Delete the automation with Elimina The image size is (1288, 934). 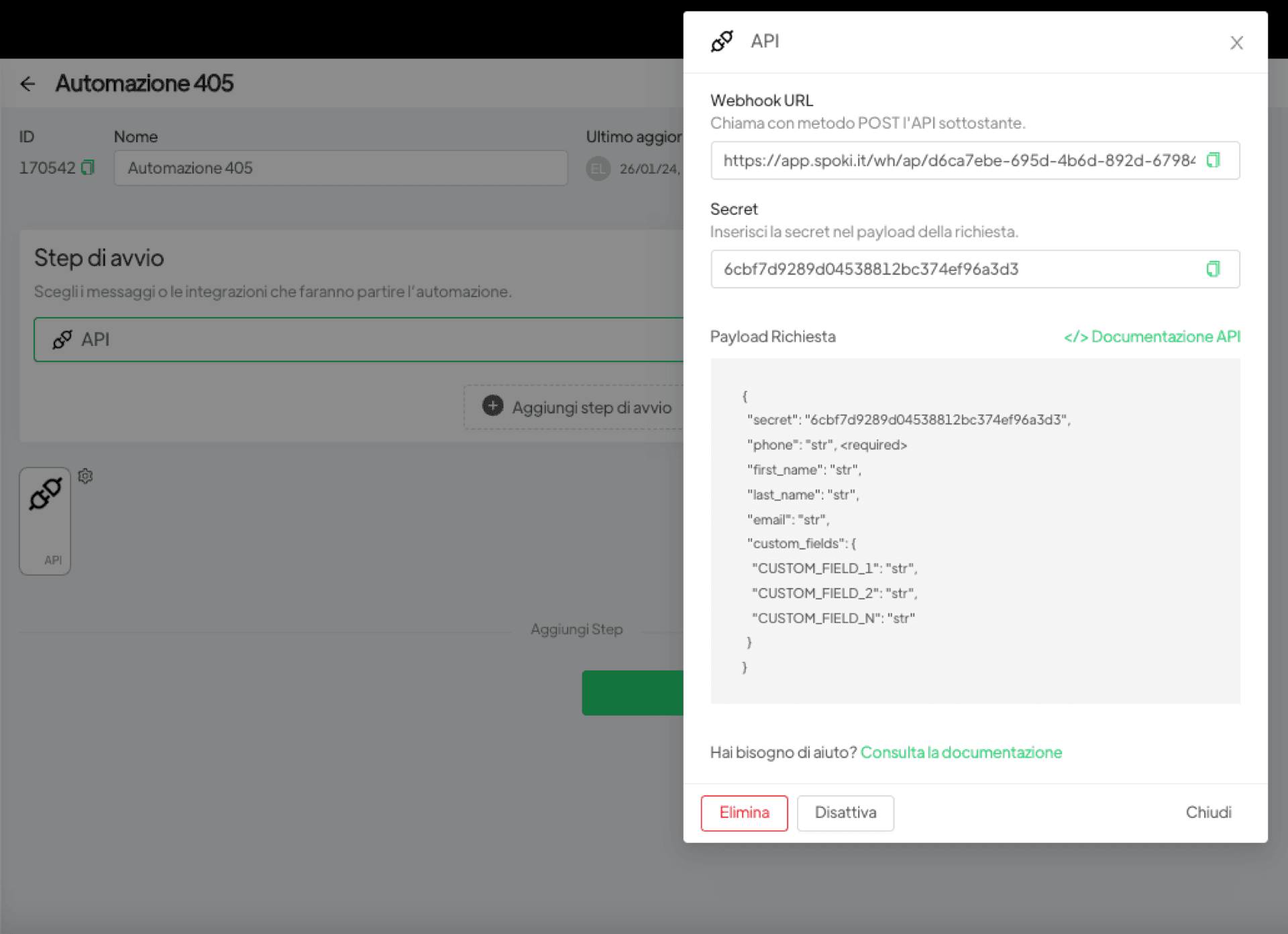click(744, 813)
